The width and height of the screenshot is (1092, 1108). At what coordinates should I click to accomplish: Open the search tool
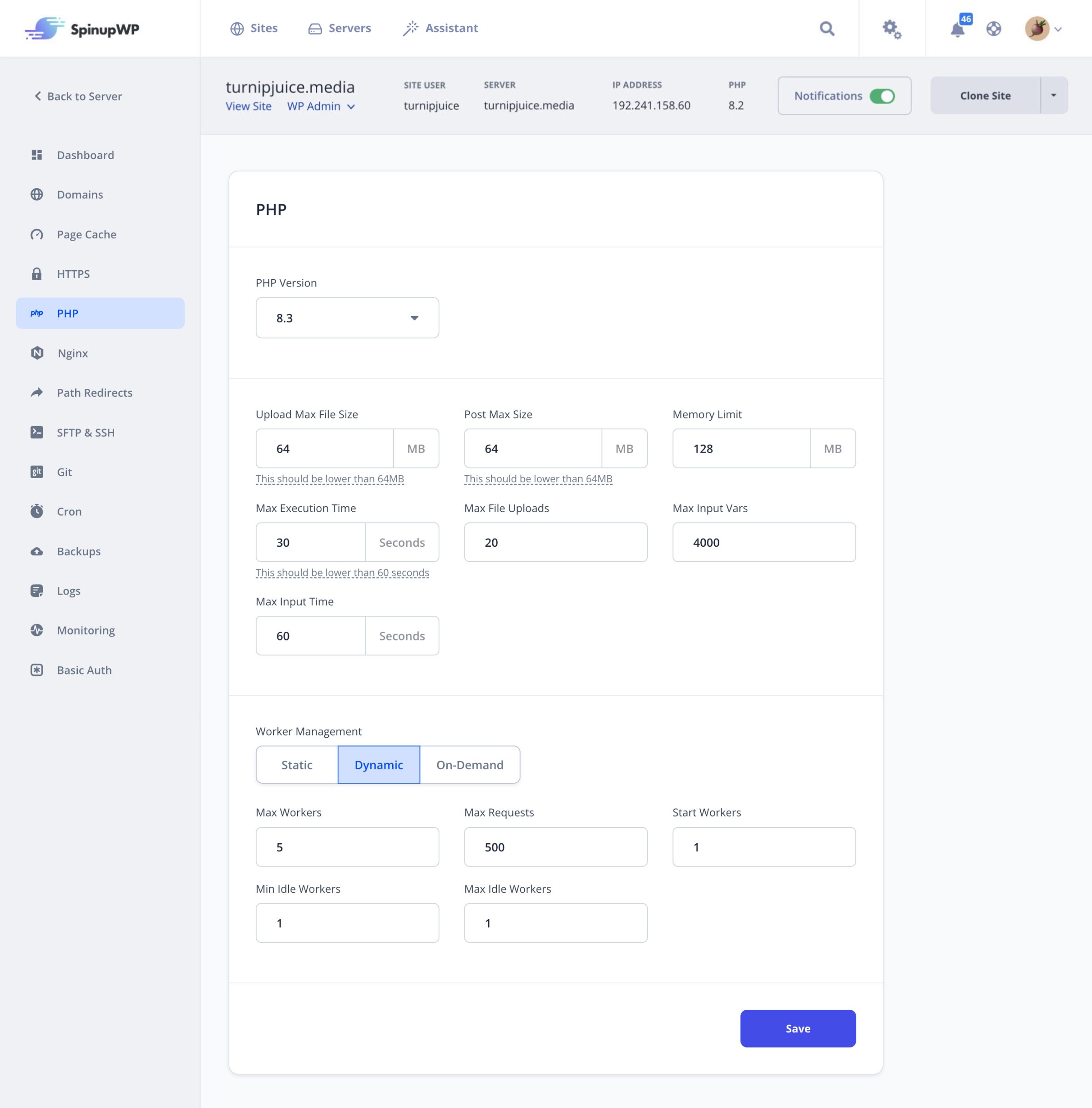pyautogui.click(x=826, y=28)
